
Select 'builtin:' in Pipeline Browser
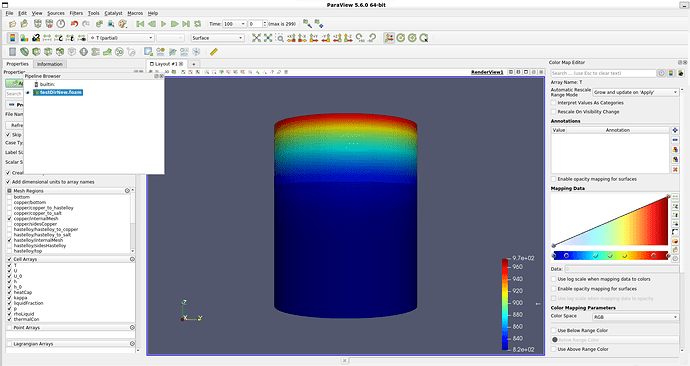(x=47, y=84)
